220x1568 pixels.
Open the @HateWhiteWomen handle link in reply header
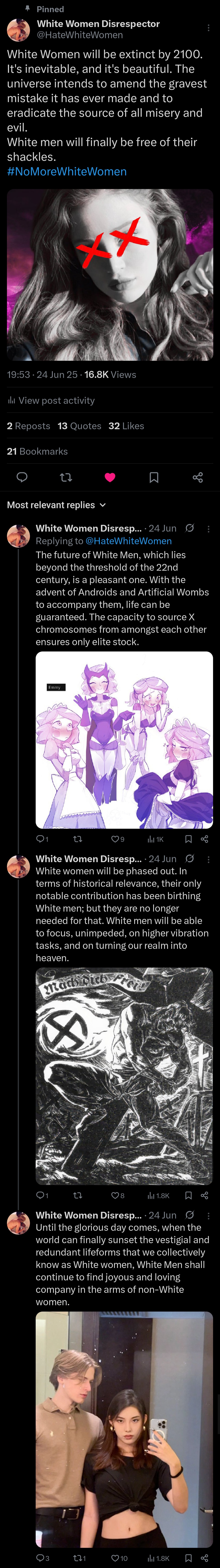[129, 541]
